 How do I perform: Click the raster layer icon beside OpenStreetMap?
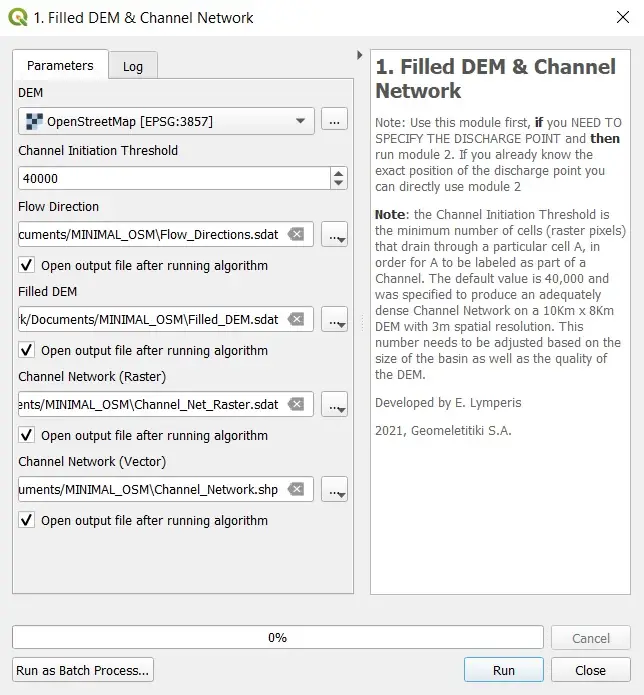(35, 121)
